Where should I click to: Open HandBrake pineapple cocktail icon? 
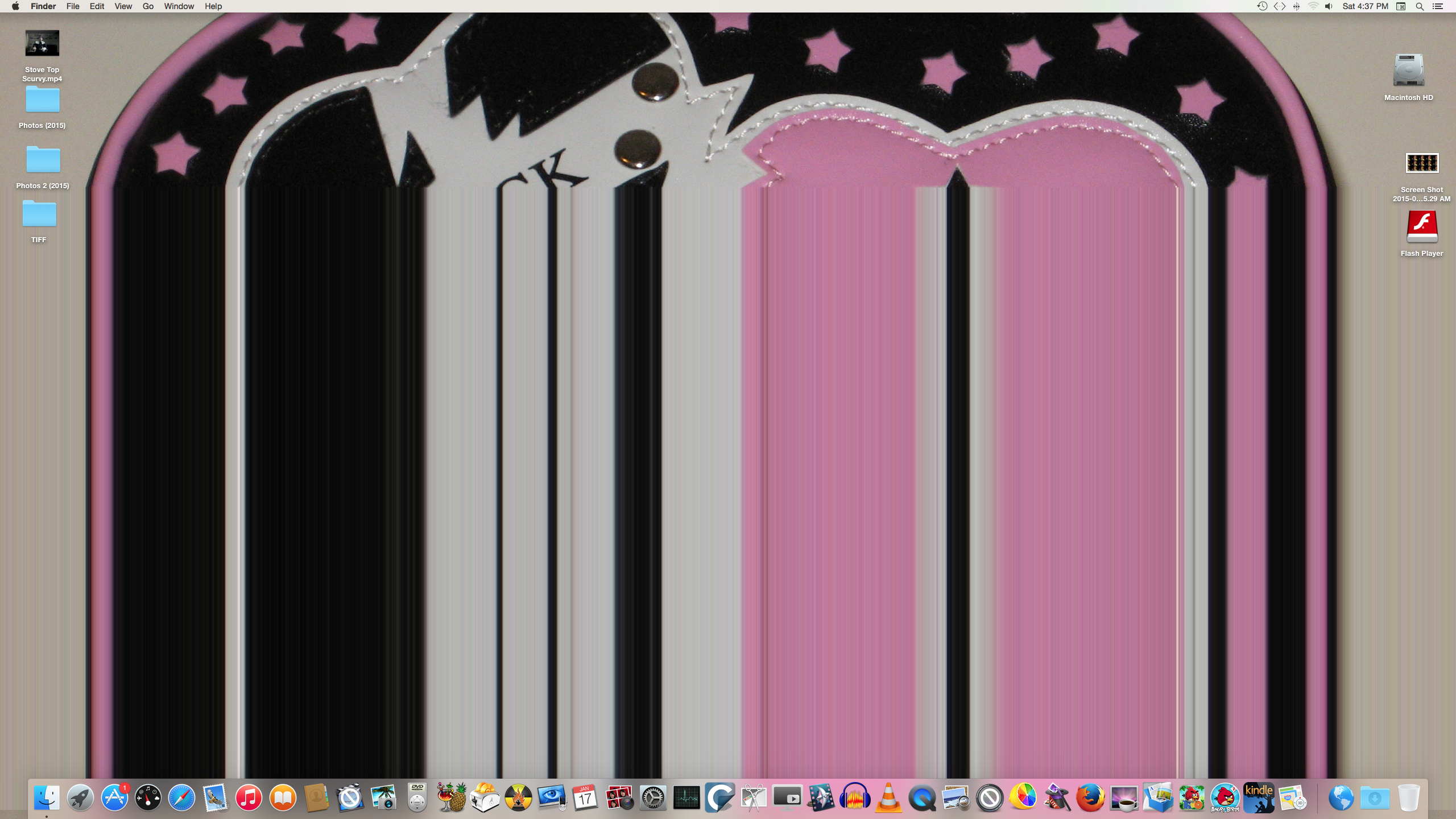point(452,797)
